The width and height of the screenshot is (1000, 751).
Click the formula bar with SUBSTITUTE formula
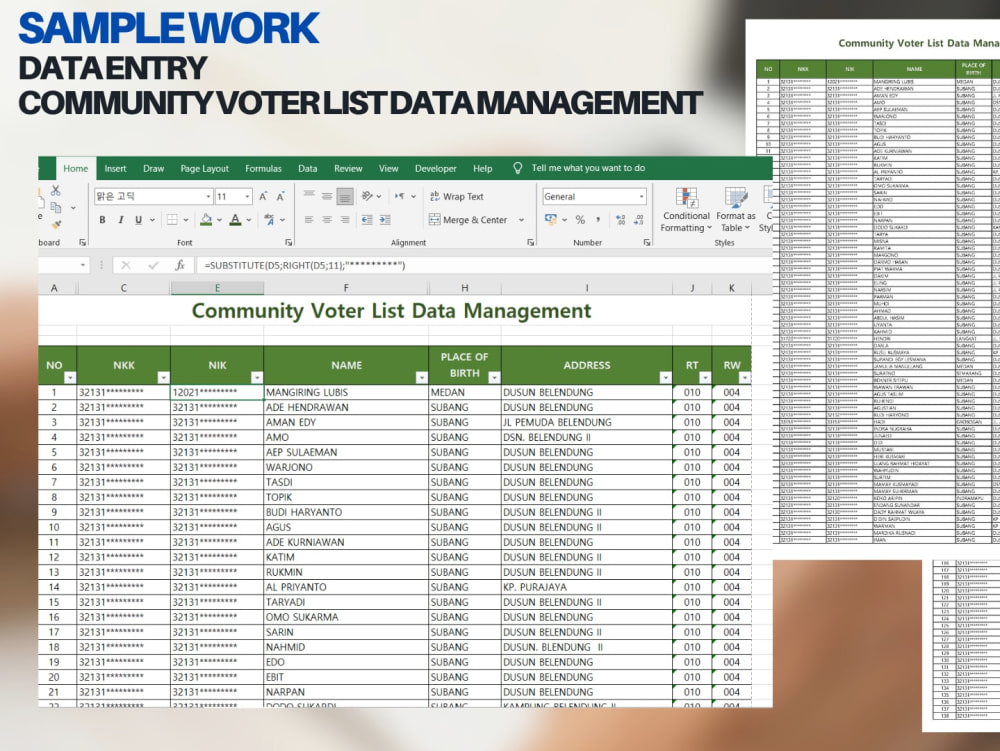(x=483, y=265)
